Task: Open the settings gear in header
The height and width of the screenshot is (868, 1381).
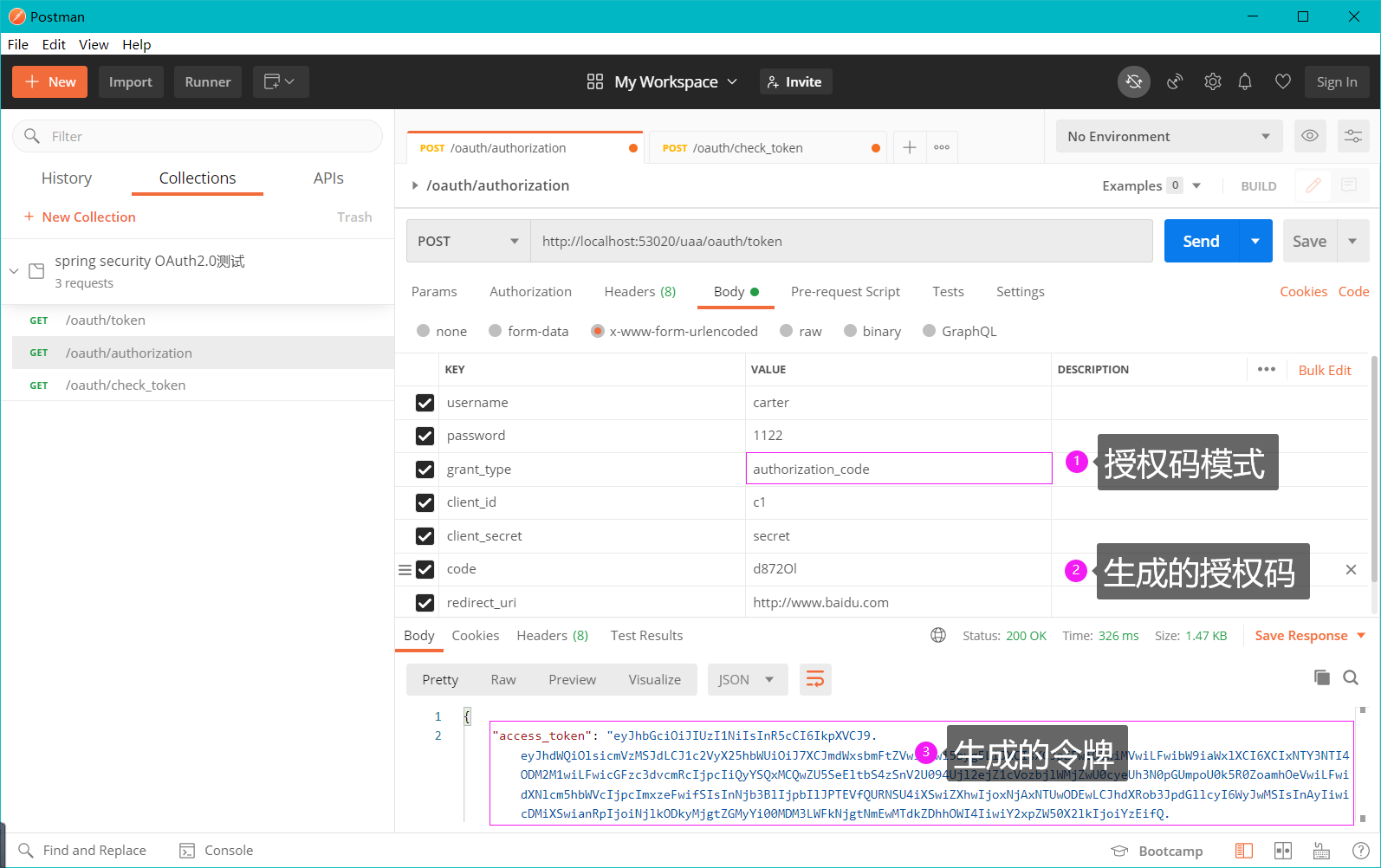Action: [1213, 81]
